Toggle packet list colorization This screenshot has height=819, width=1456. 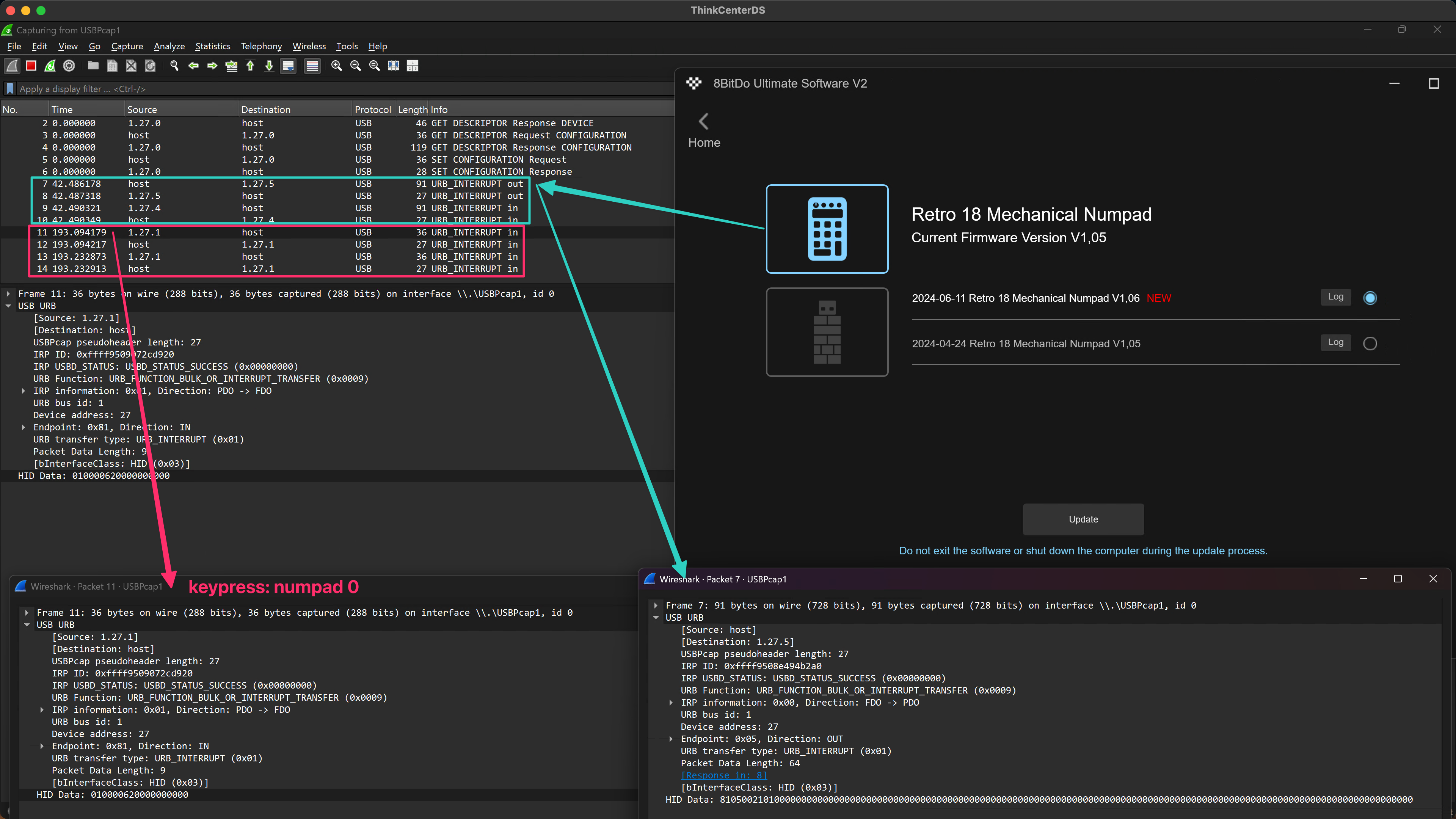tap(312, 66)
